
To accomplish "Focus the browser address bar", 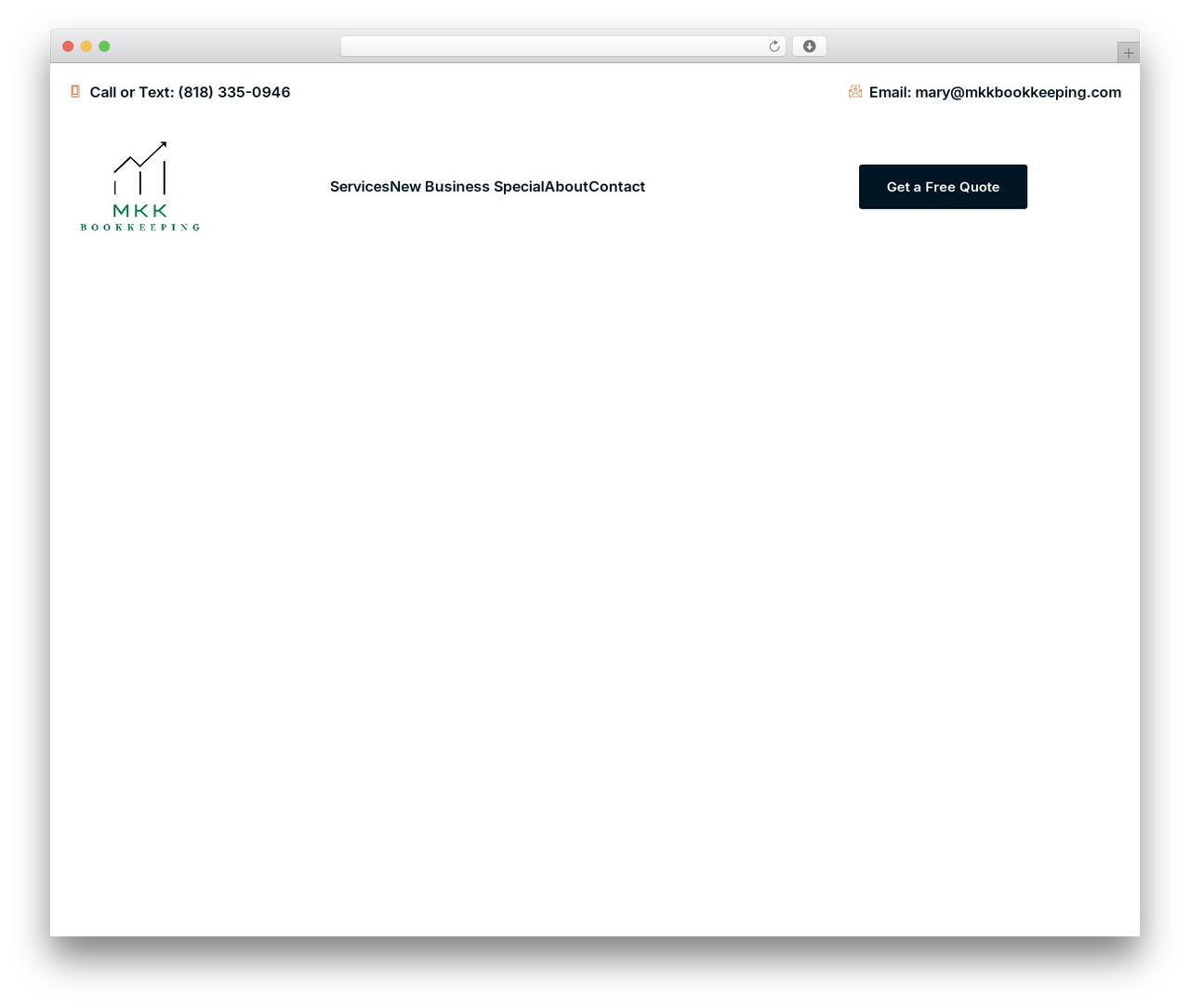I will [x=562, y=46].
